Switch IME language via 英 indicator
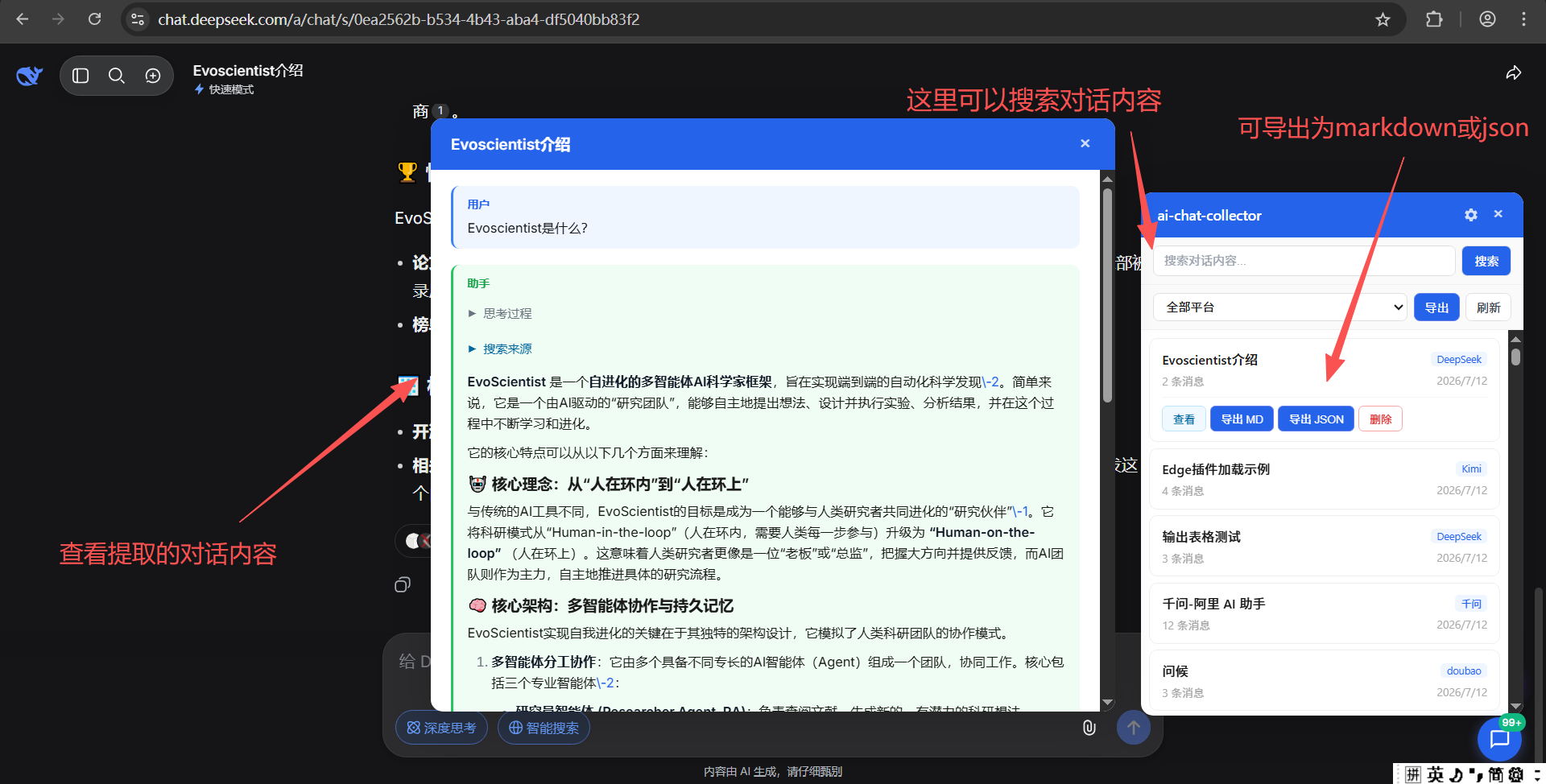Viewport: 1546px width, 784px height. pos(1436,774)
